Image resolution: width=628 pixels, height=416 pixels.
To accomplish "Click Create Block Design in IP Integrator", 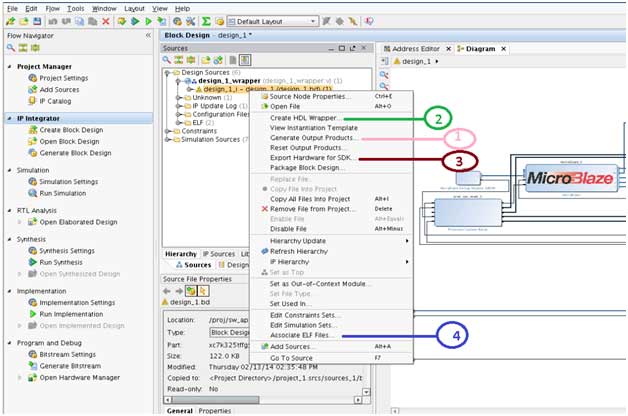I will (x=71, y=130).
